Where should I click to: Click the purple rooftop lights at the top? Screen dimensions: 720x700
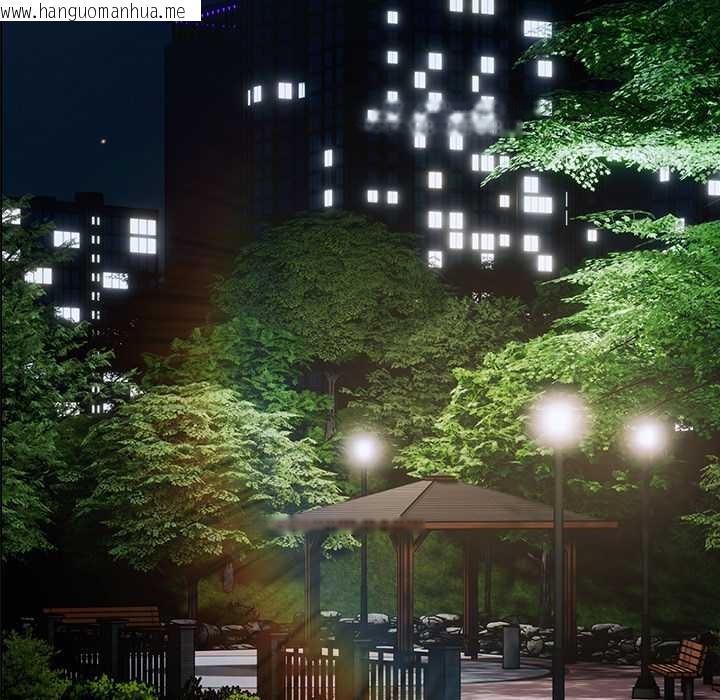(x=220, y=12)
